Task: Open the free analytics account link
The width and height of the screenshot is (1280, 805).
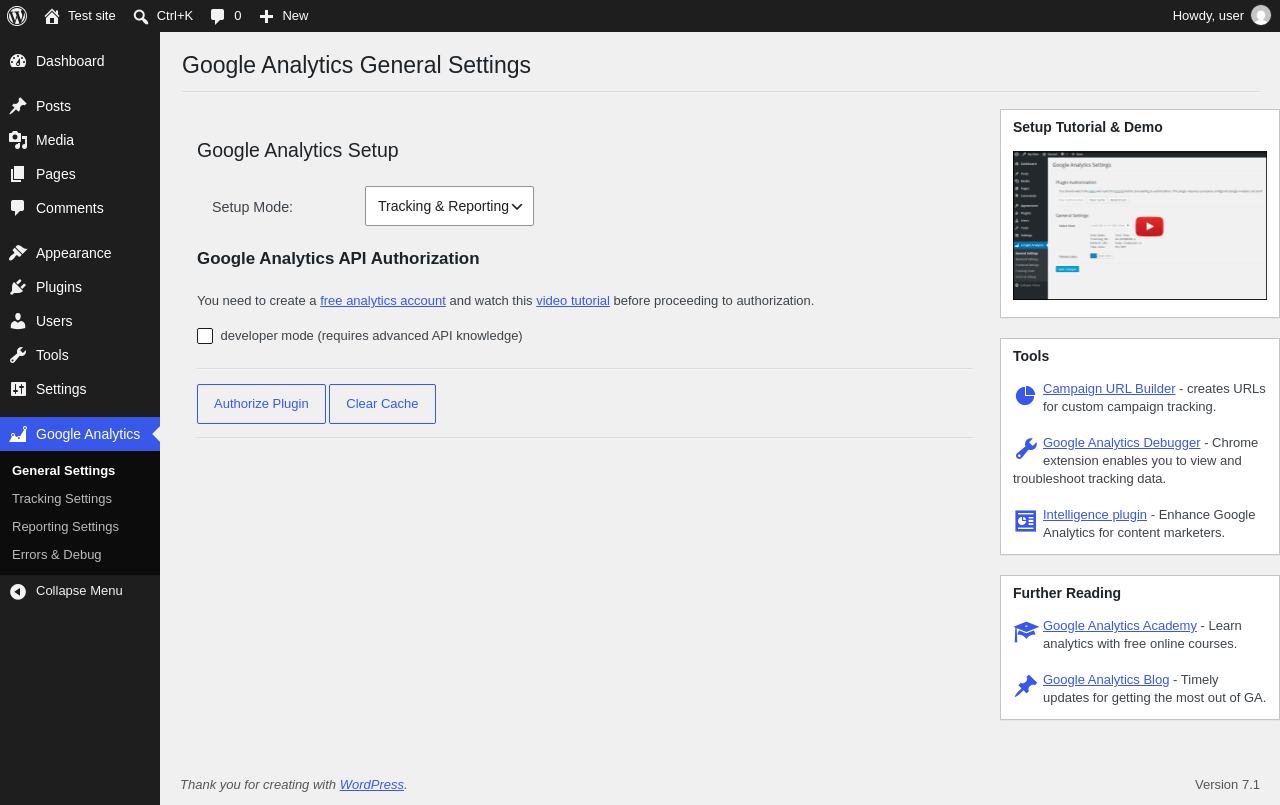Action: [x=383, y=301]
